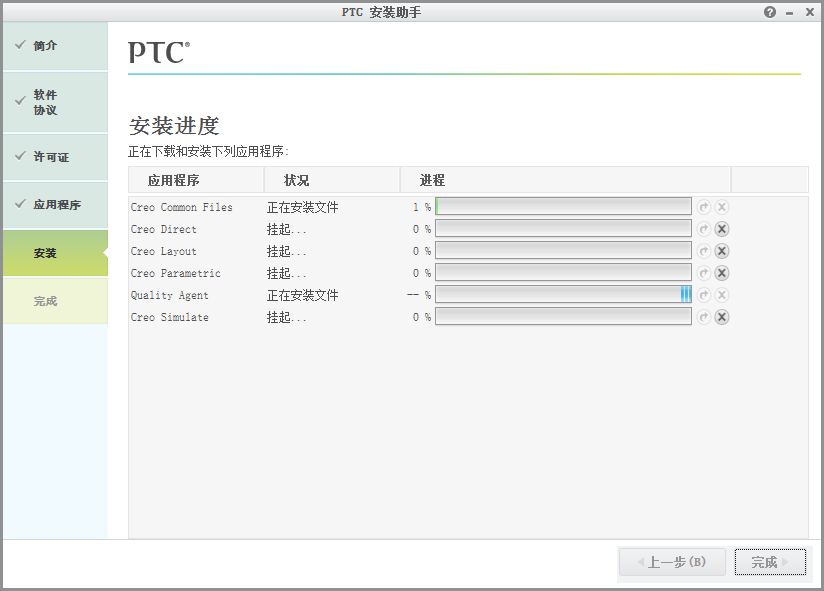Image resolution: width=824 pixels, height=591 pixels.
Task: Click the Quality Agent progress bar
Action: tap(563, 295)
